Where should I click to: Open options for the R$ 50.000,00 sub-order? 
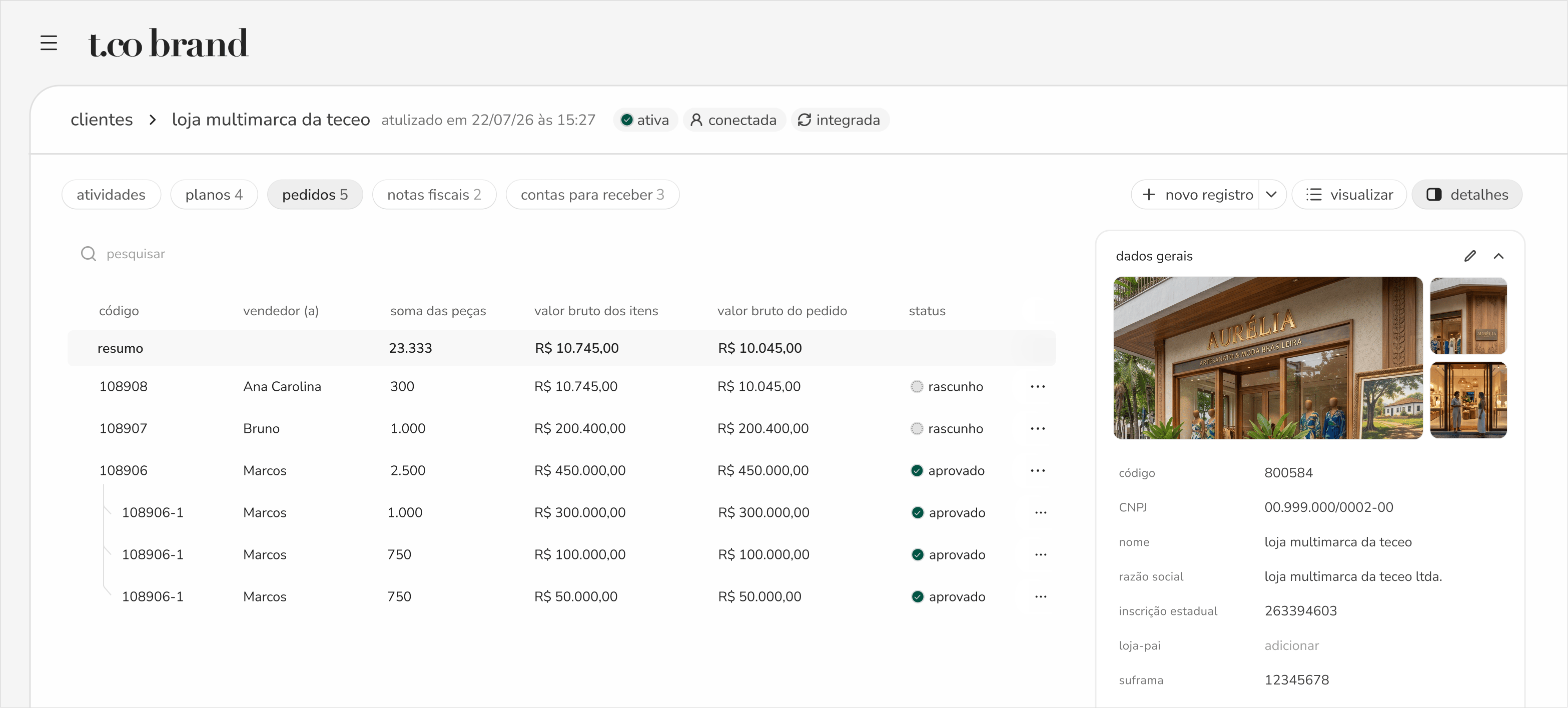coord(1041,596)
